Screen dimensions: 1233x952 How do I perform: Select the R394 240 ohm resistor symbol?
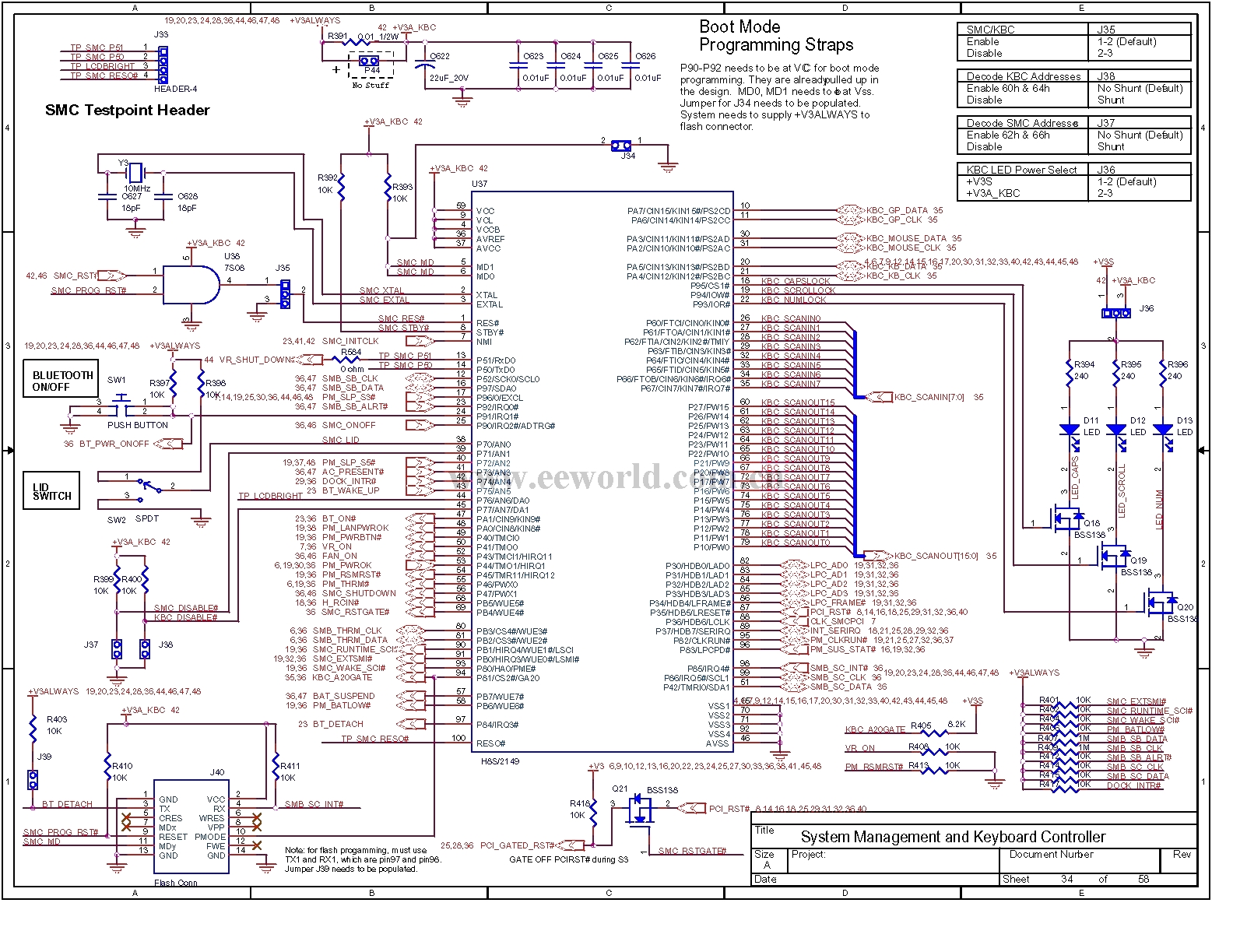1070,372
